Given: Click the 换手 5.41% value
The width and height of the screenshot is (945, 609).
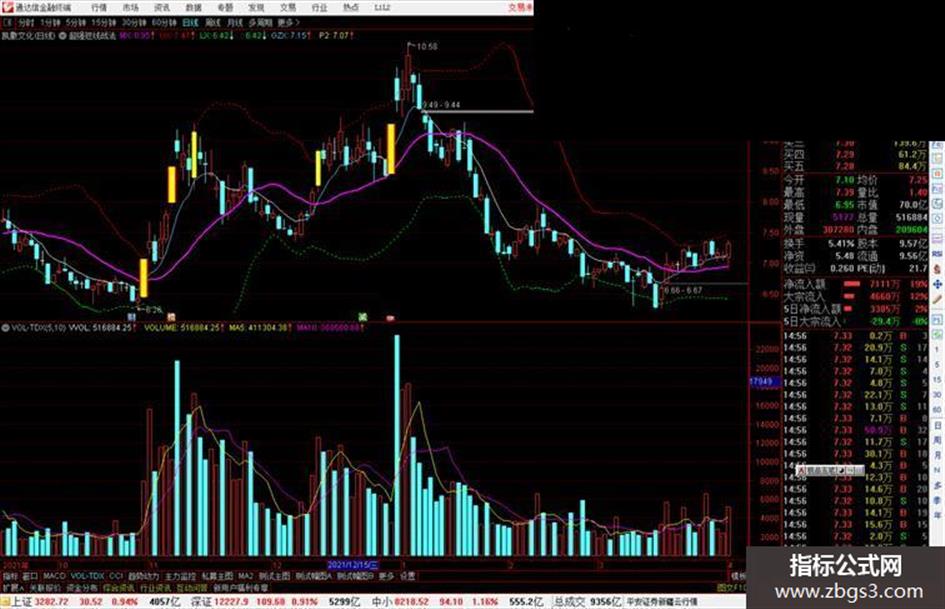Looking at the screenshot, I should [x=840, y=244].
